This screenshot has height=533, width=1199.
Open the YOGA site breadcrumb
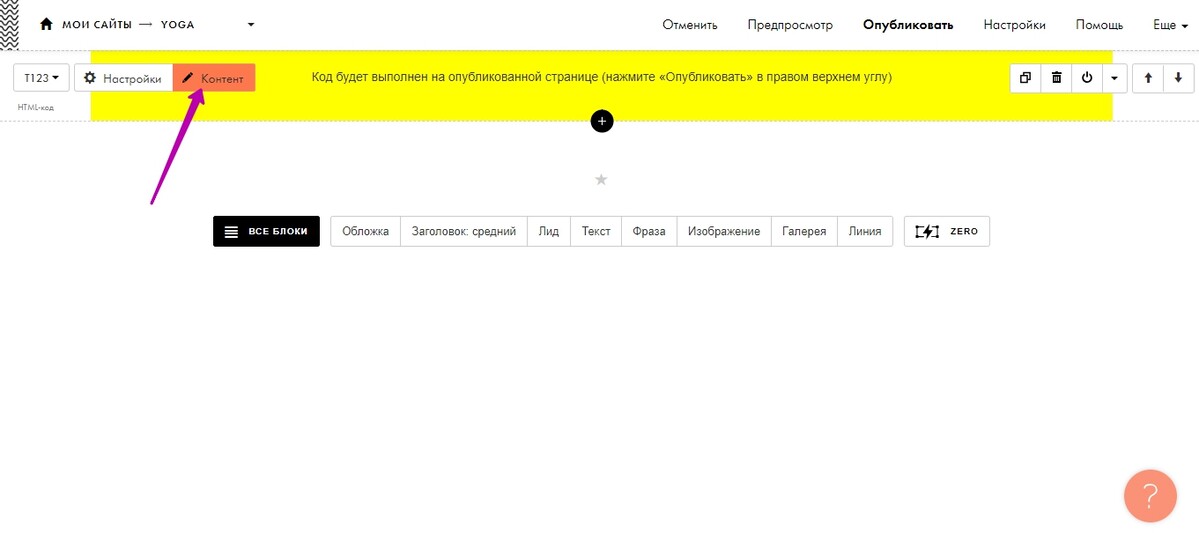tap(177, 24)
